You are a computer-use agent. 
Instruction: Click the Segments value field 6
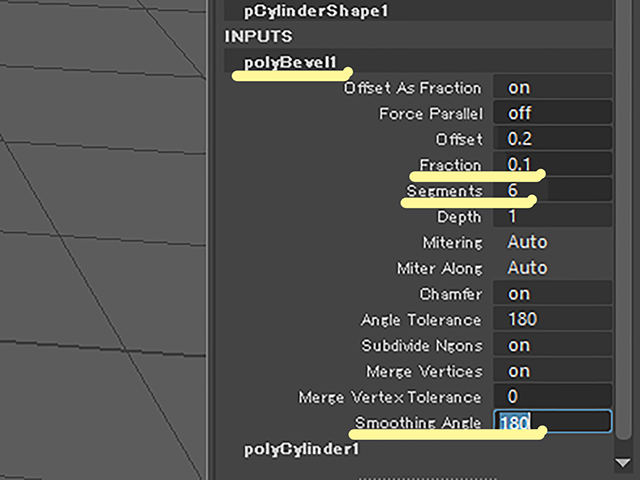point(552,190)
